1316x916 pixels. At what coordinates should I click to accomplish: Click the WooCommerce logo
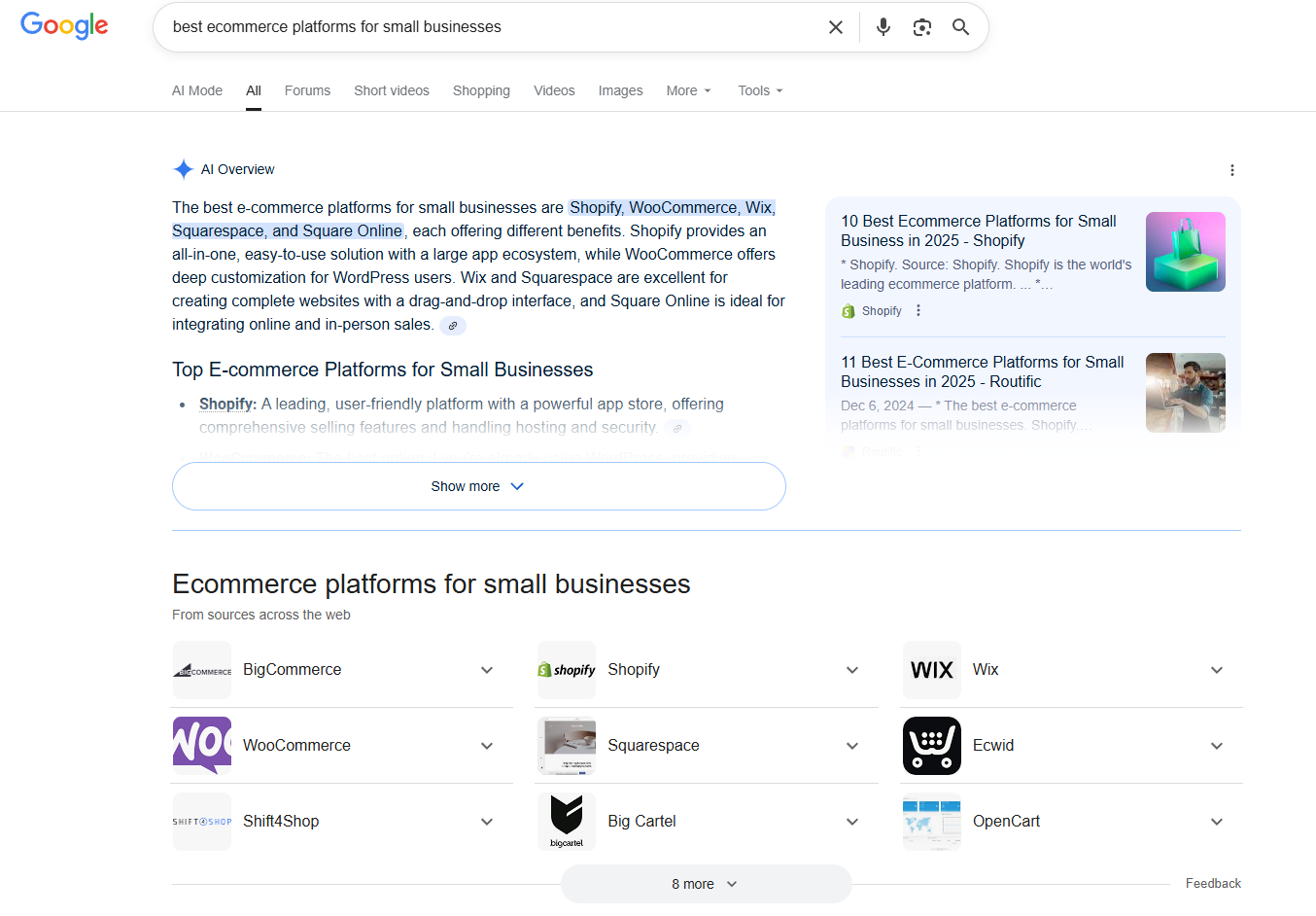tap(202, 746)
